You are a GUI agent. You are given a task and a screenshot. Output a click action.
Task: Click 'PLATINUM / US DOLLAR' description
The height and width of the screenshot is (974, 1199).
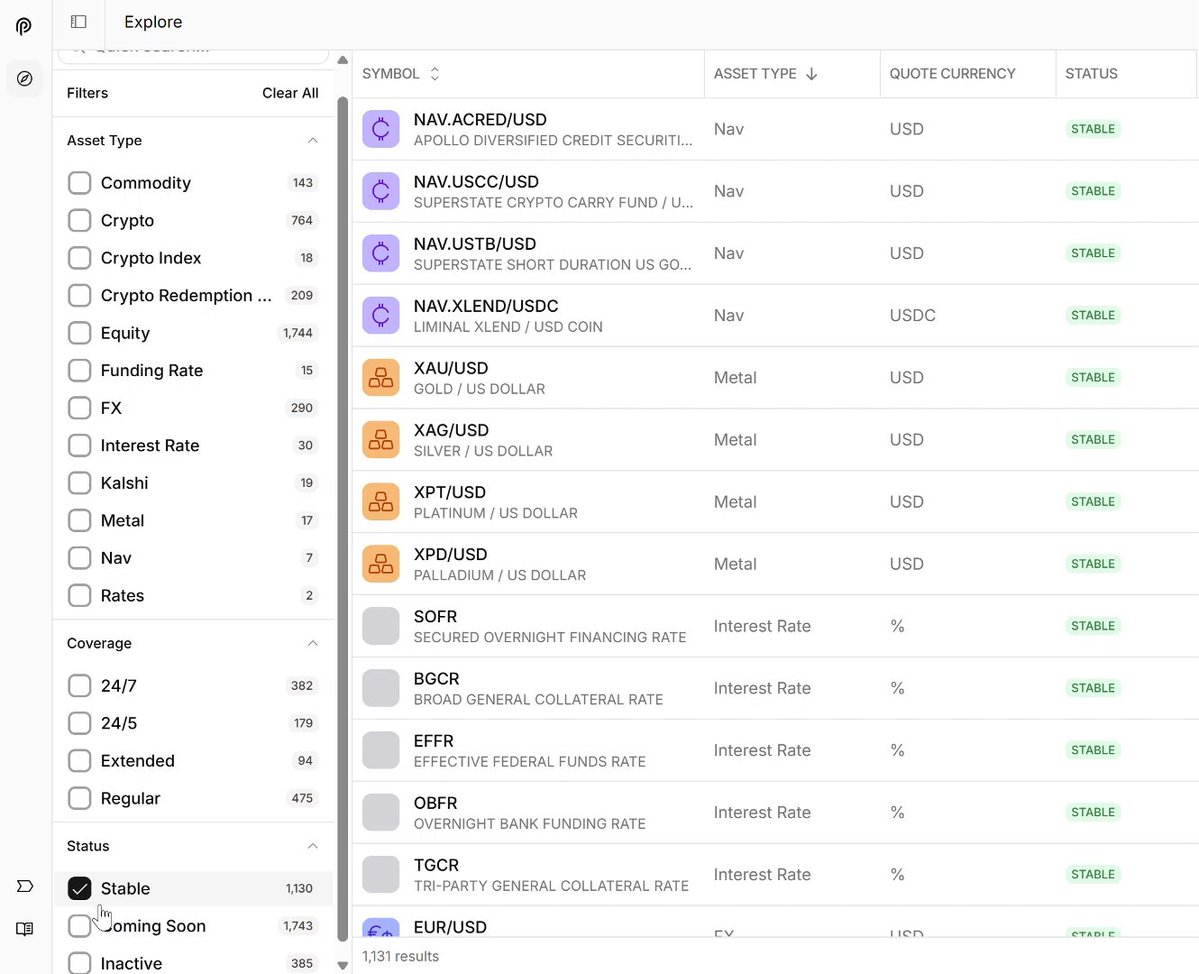pos(496,513)
